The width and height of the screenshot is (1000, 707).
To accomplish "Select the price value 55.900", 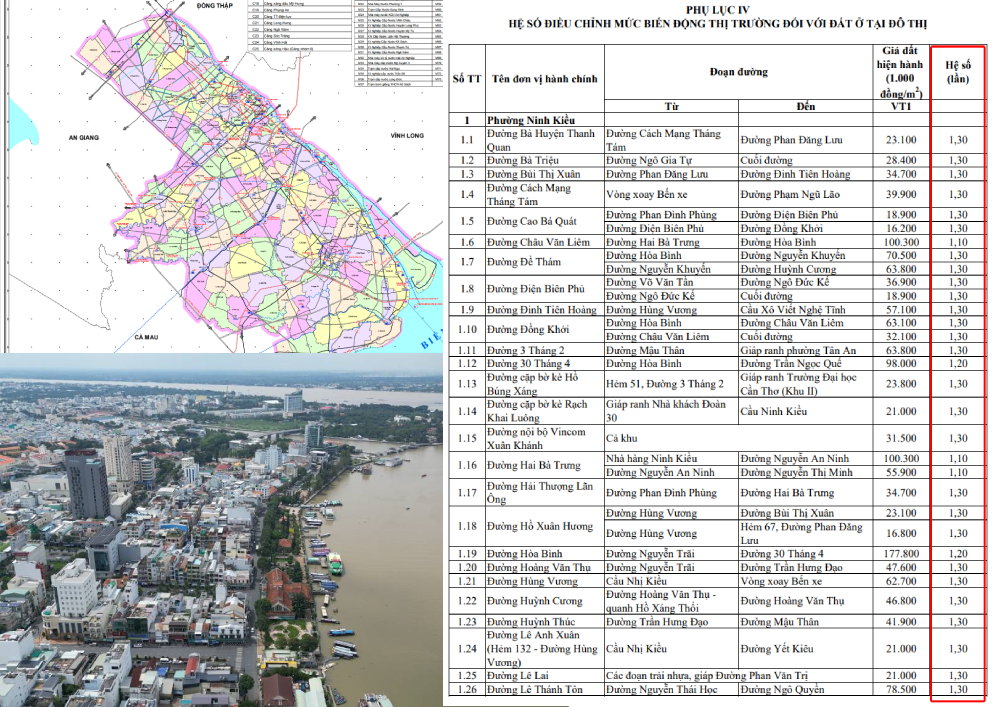I will coord(901,472).
